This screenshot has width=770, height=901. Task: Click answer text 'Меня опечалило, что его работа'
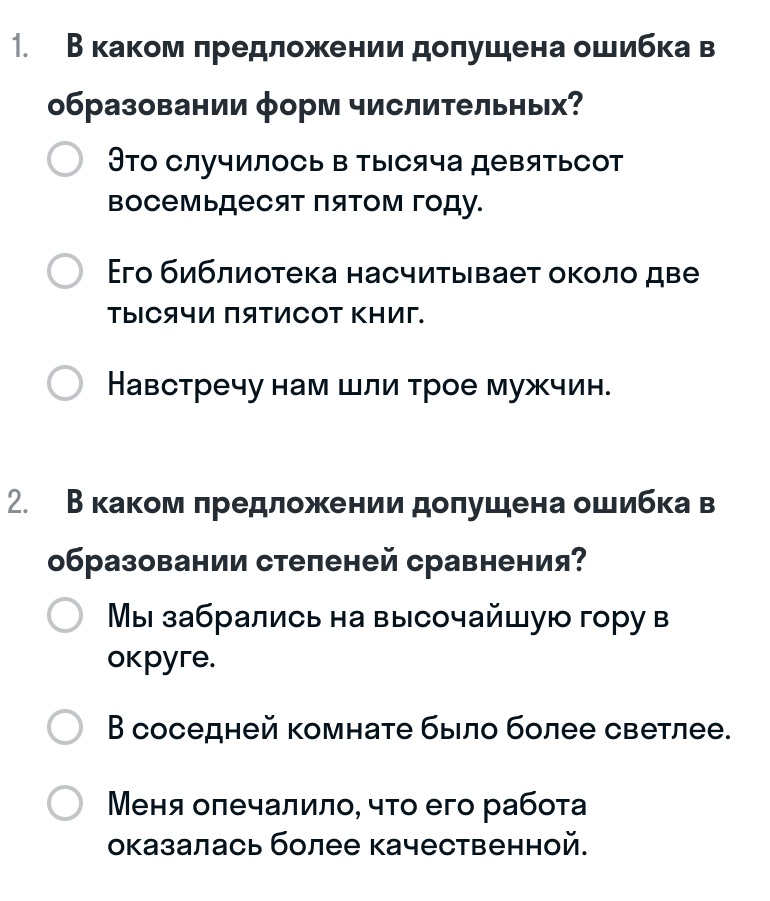tap(347, 804)
